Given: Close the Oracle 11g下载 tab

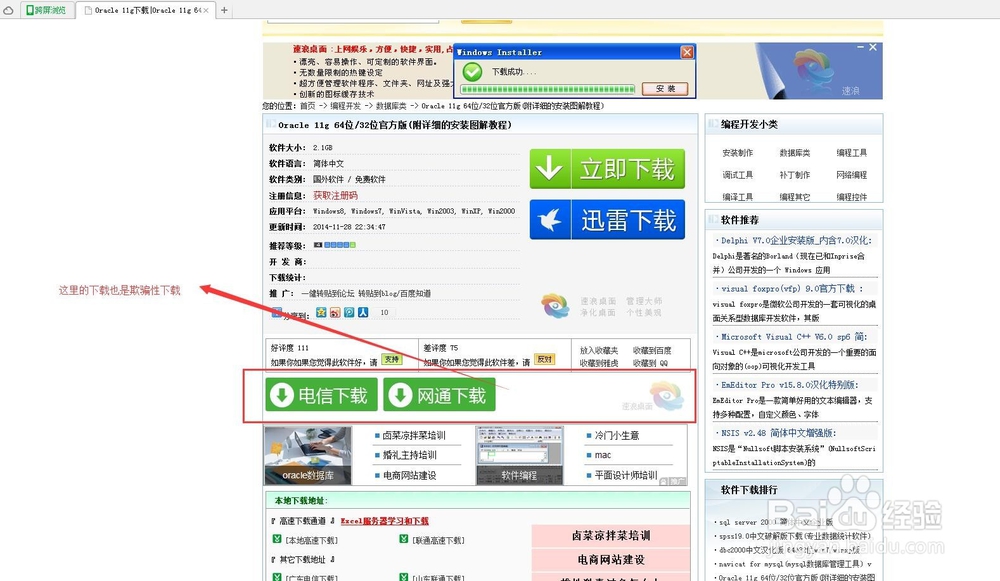Looking at the screenshot, I should [206, 10].
